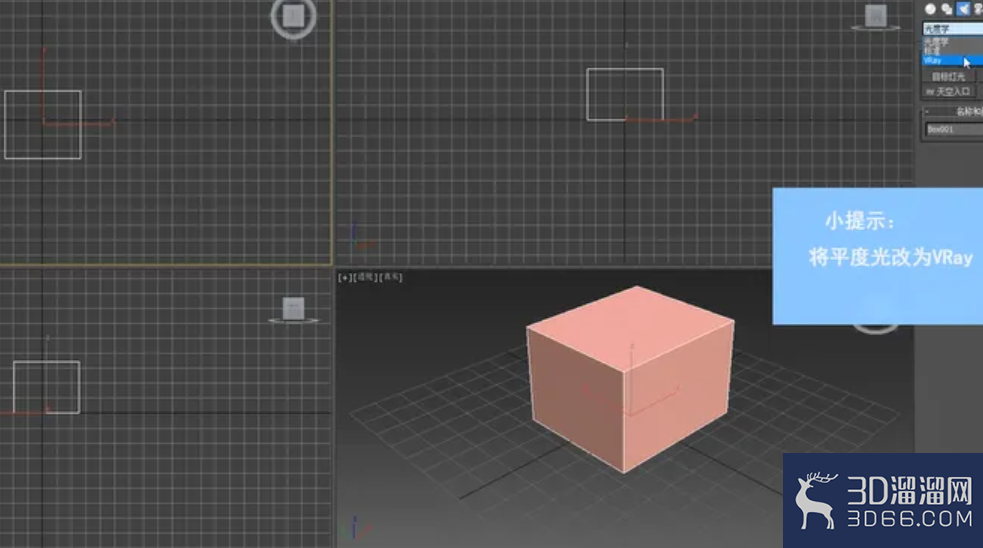This screenshot has width=983, height=548.
Task: Select the box wireframe in top-right viewport
Action: point(625,94)
